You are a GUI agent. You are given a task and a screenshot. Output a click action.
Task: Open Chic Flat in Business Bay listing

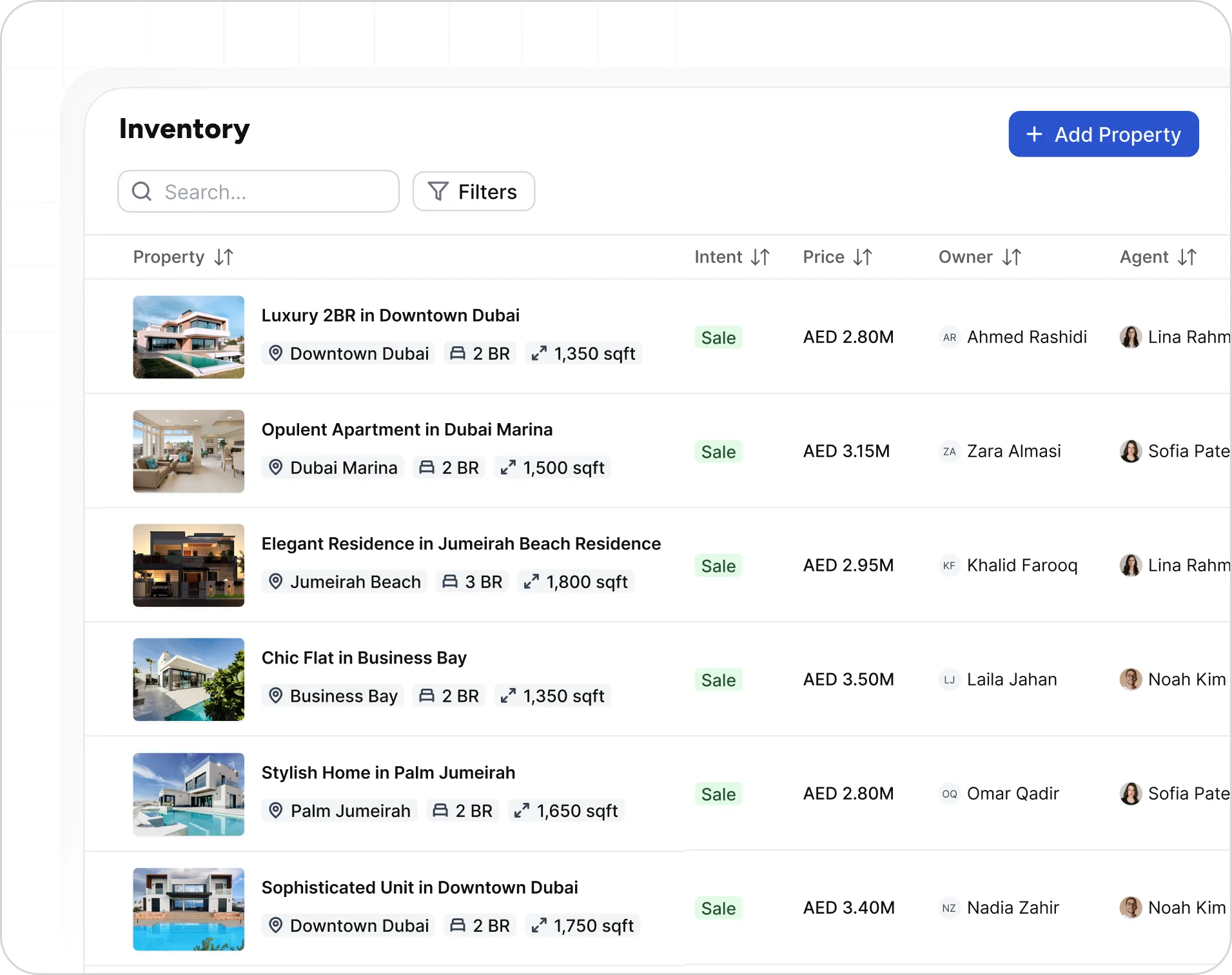pyautogui.click(x=364, y=658)
